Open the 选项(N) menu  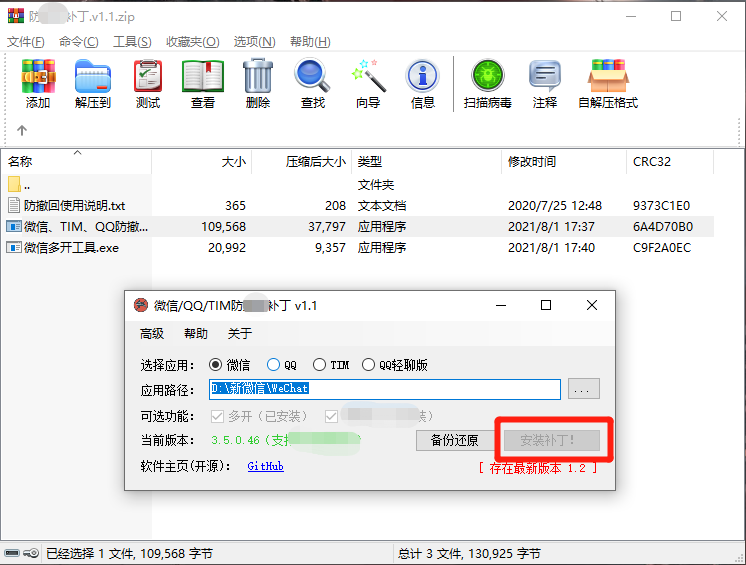(x=255, y=42)
